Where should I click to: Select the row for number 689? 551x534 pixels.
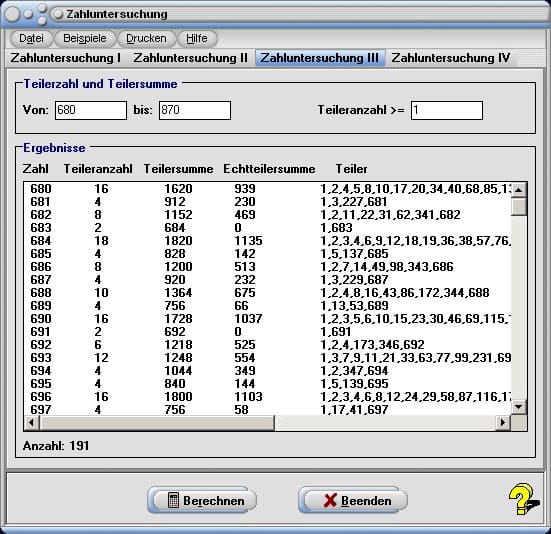tap(268, 306)
